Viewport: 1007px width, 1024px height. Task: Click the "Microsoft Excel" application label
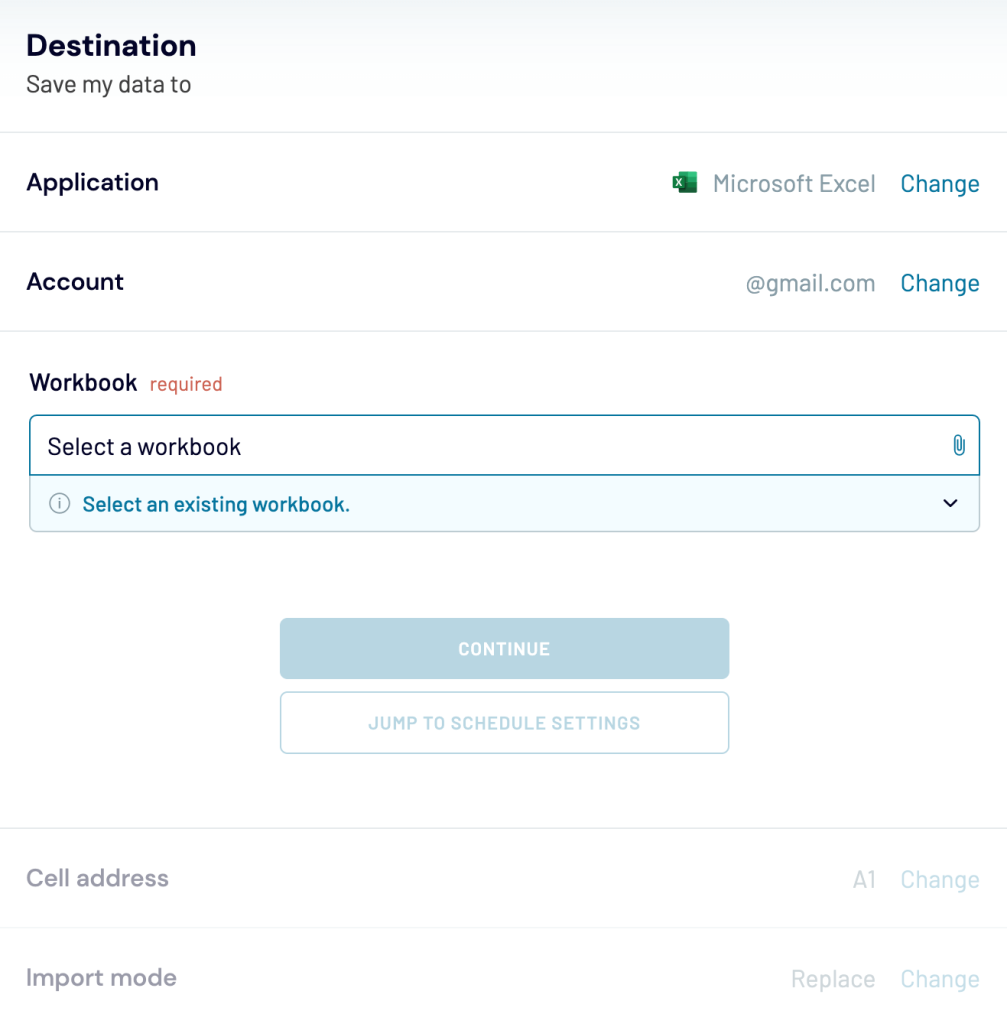tap(793, 183)
